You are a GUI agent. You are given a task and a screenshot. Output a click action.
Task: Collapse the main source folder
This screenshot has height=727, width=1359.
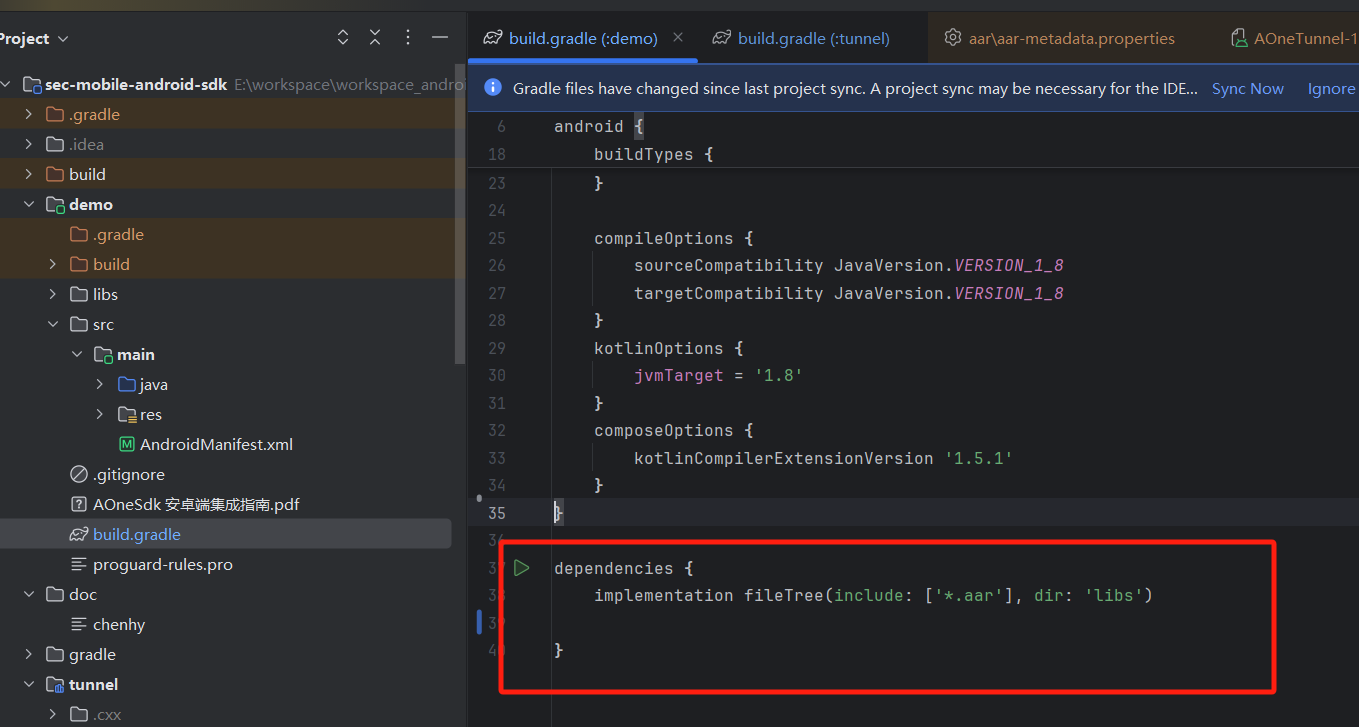(77, 355)
